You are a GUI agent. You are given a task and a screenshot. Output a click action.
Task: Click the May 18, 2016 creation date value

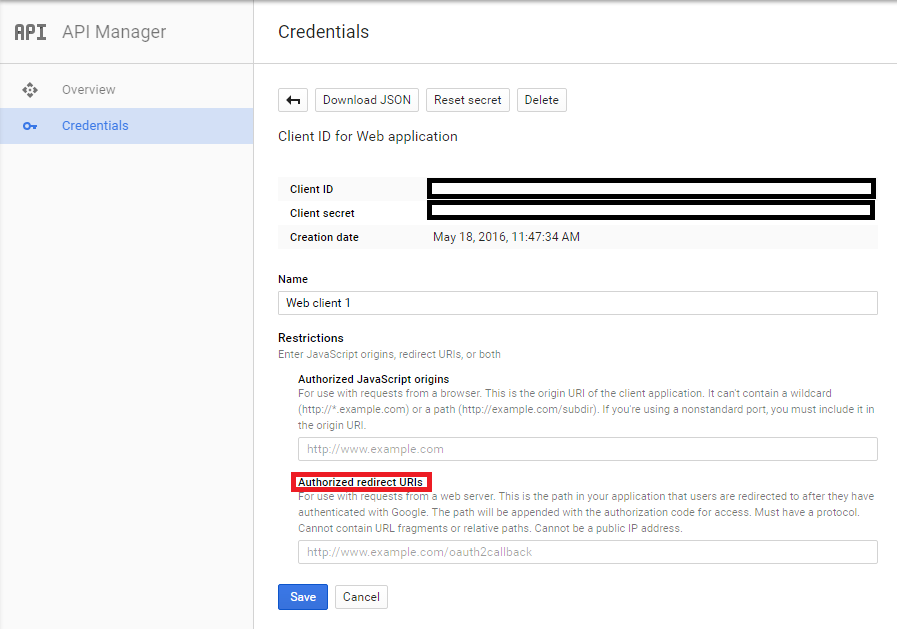click(506, 237)
